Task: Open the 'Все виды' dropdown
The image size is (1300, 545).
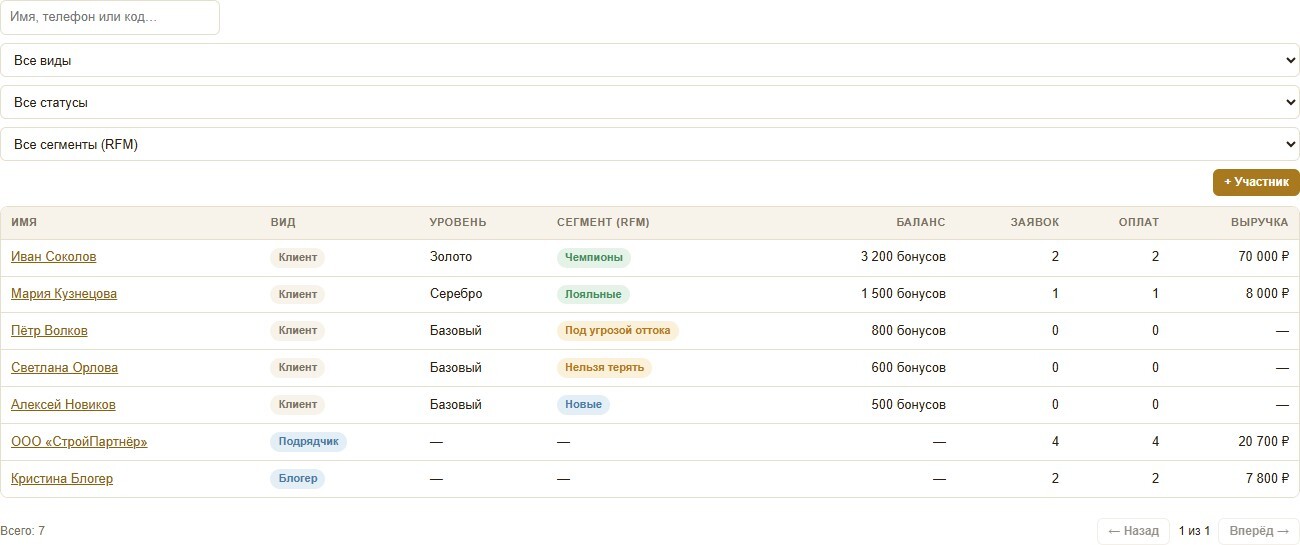Action: click(650, 60)
